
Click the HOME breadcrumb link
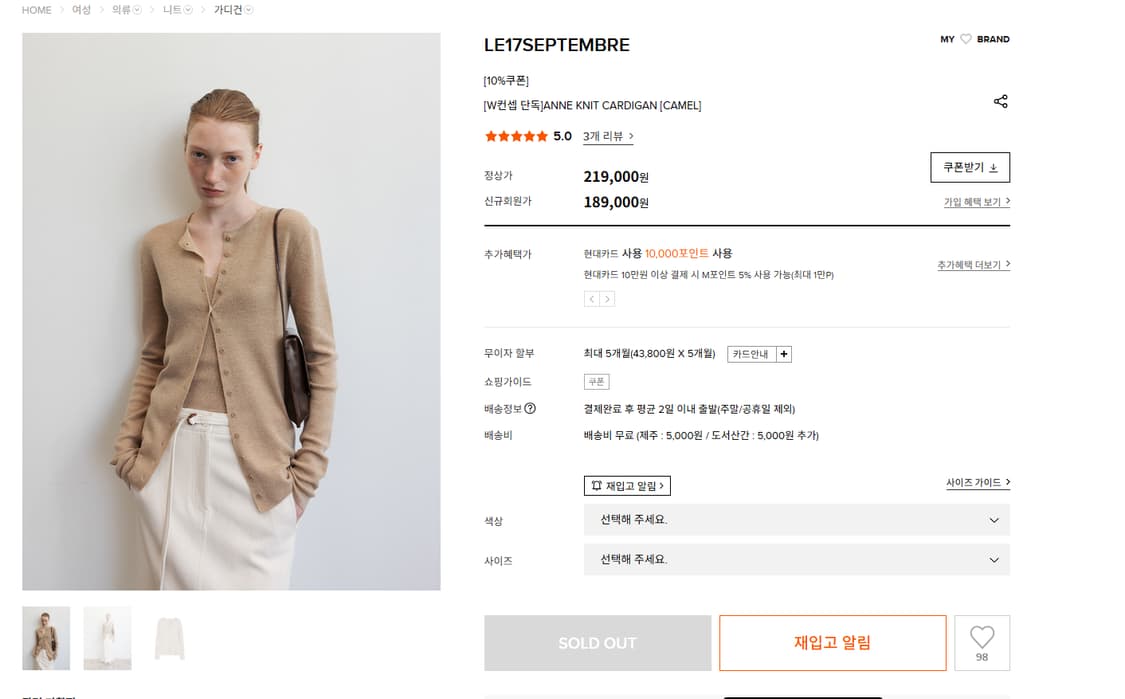[36, 10]
